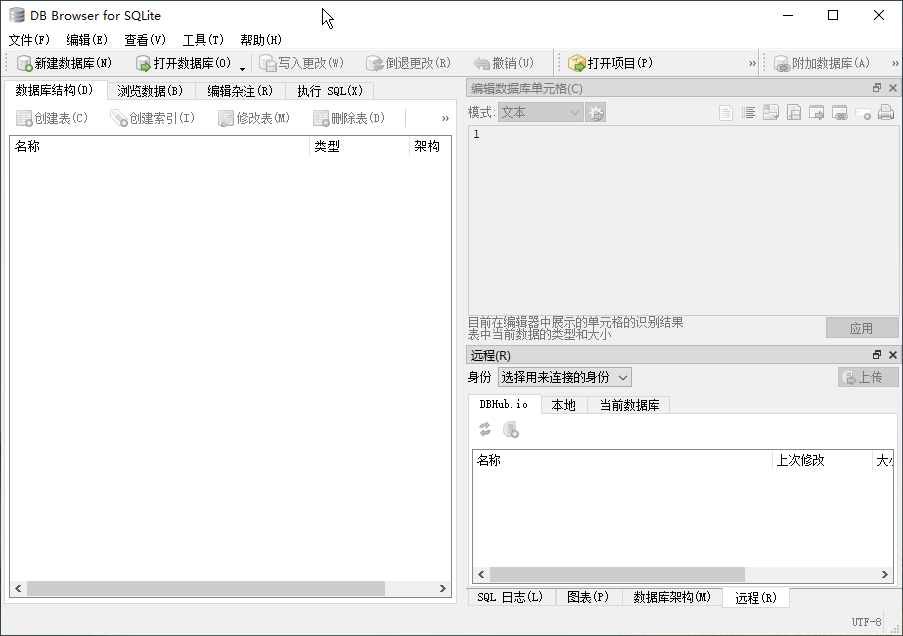Click Modify Table (修改表) button
The height and width of the screenshot is (636, 903).
254,118
